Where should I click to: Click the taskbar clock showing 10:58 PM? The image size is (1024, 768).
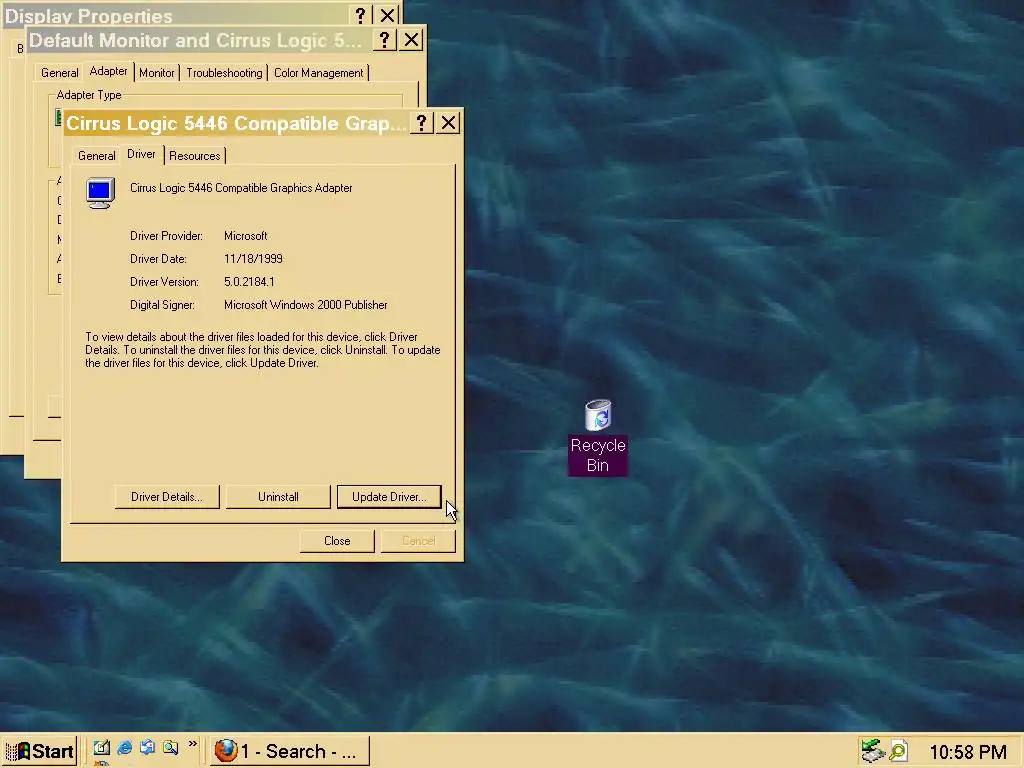click(x=968, y=752)
